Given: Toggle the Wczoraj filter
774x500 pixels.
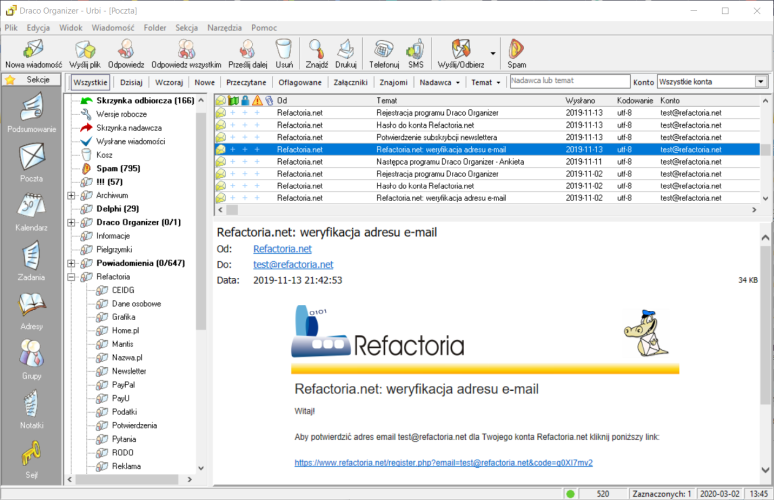Looking at the screenshot, I should (169, 82).
